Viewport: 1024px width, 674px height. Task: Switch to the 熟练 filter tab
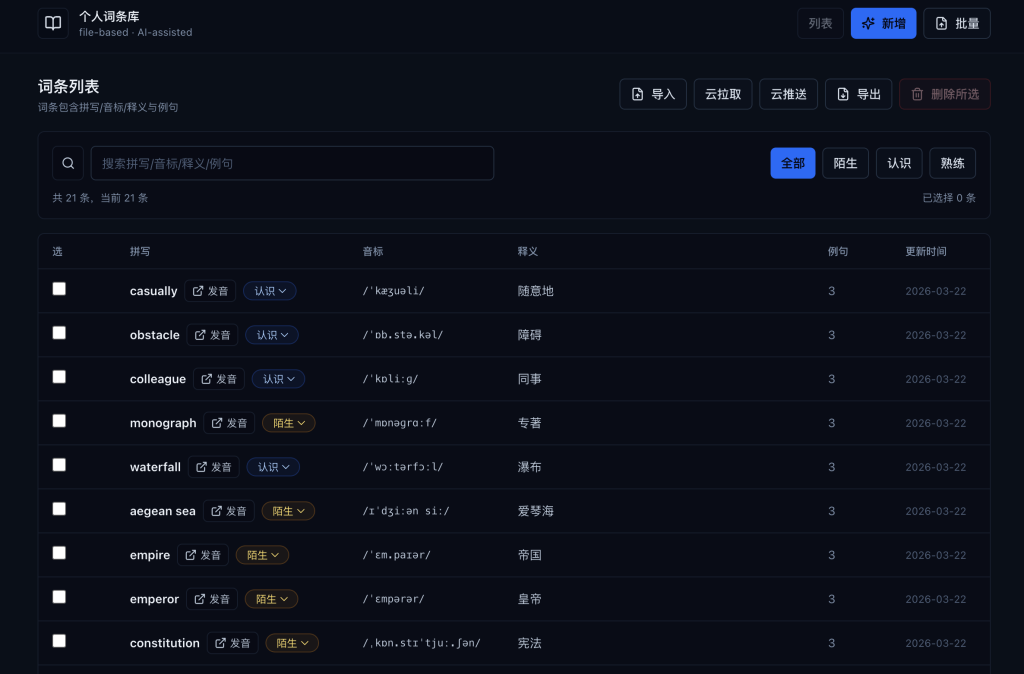pos(952,163)
